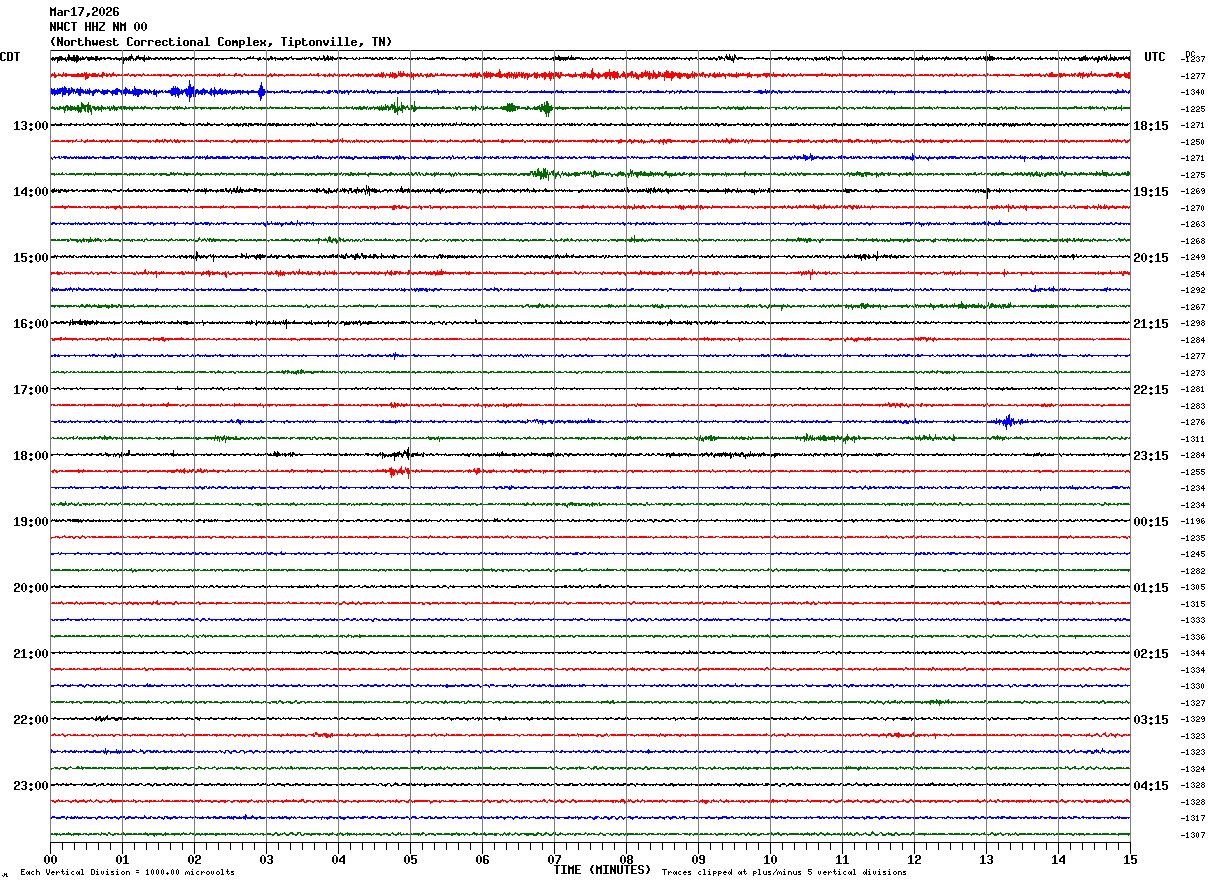Select the 17:00 CDT time label
This screenshot has width=1210, height=886.
(x=31, y=390)
